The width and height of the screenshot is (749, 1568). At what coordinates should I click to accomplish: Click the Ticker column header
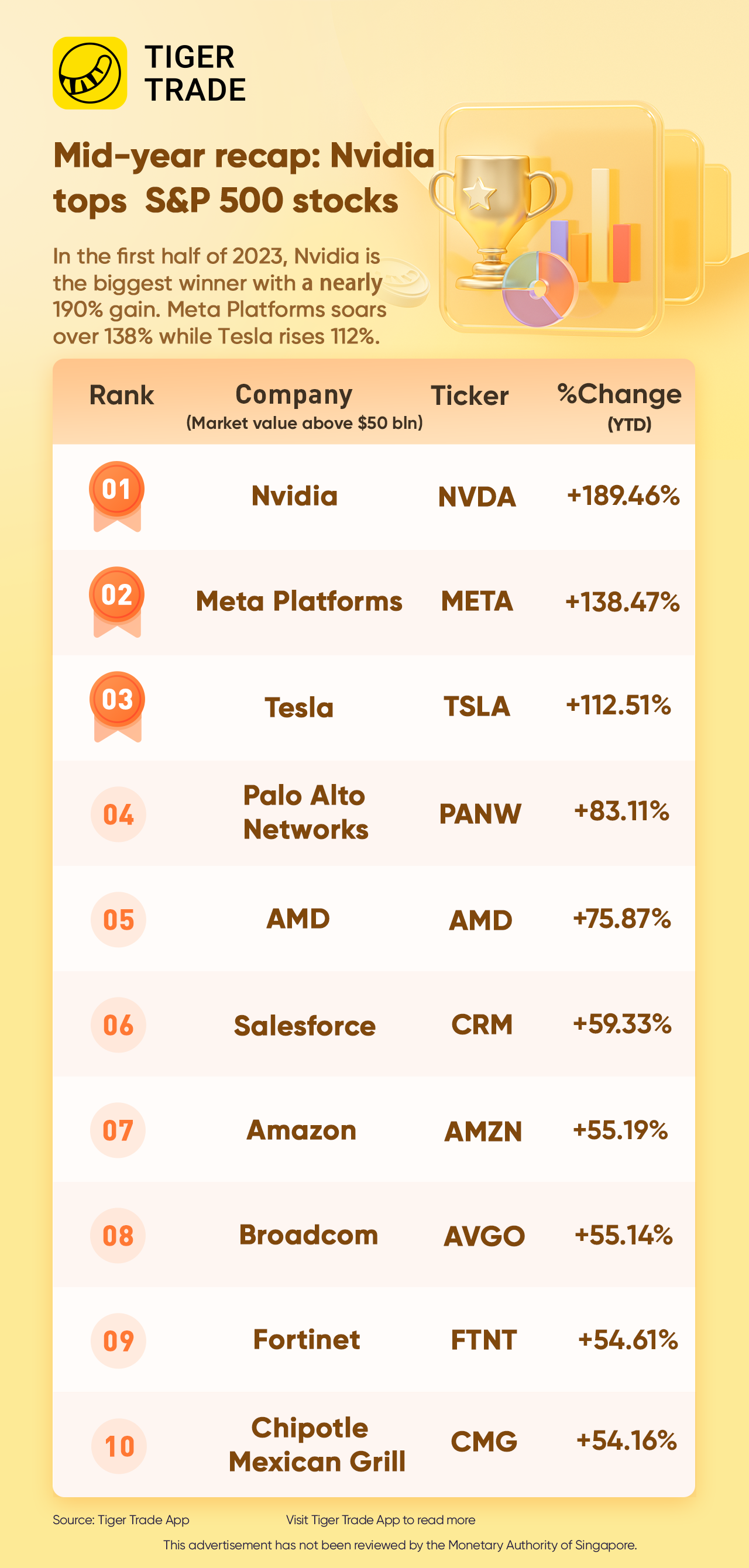469,396
